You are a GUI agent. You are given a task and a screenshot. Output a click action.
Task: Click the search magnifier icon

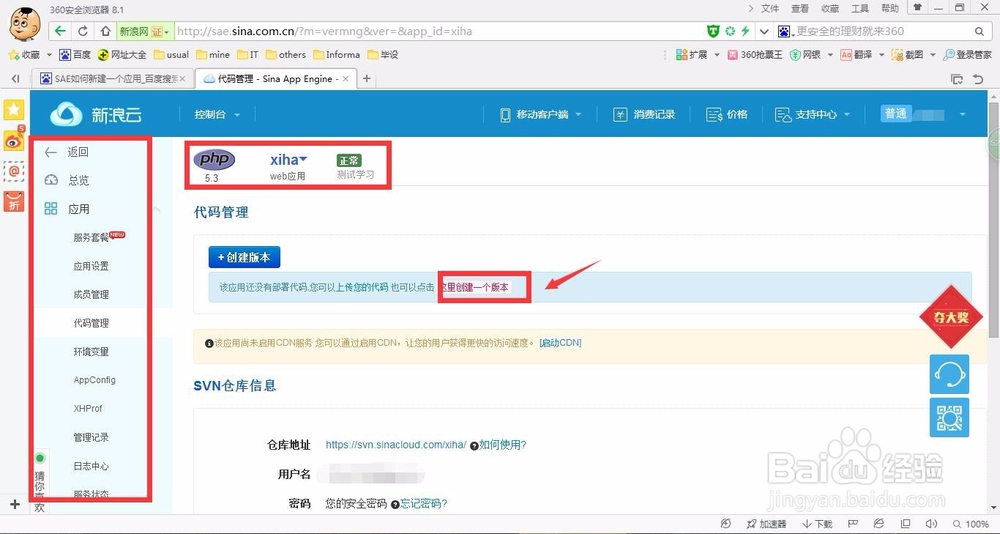[x=980, y=31]
